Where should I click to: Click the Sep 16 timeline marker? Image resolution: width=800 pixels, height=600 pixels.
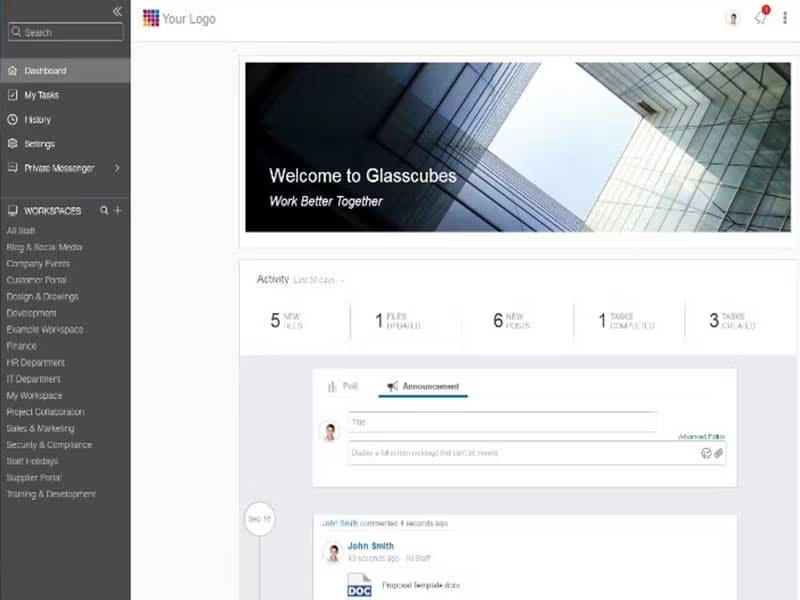[260, 519]
